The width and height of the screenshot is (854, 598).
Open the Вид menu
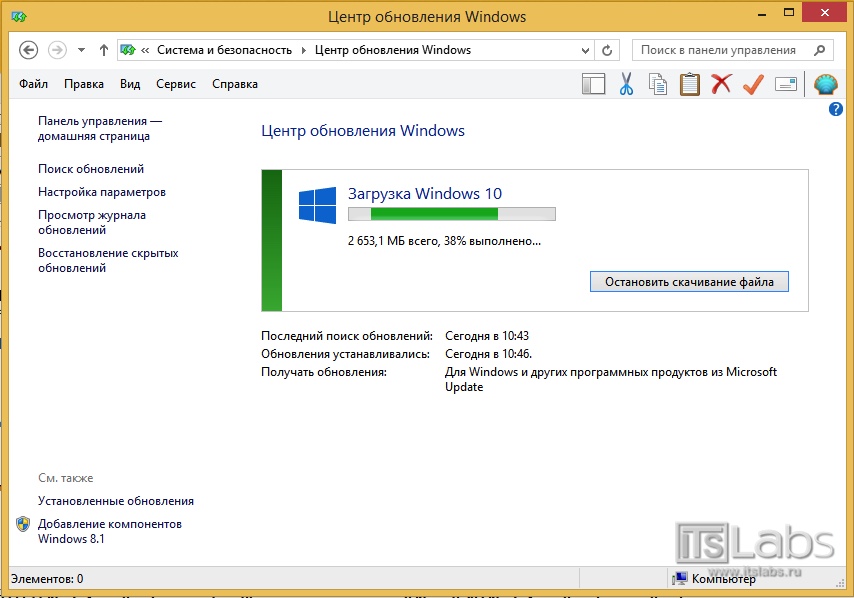tap(130, 84)
